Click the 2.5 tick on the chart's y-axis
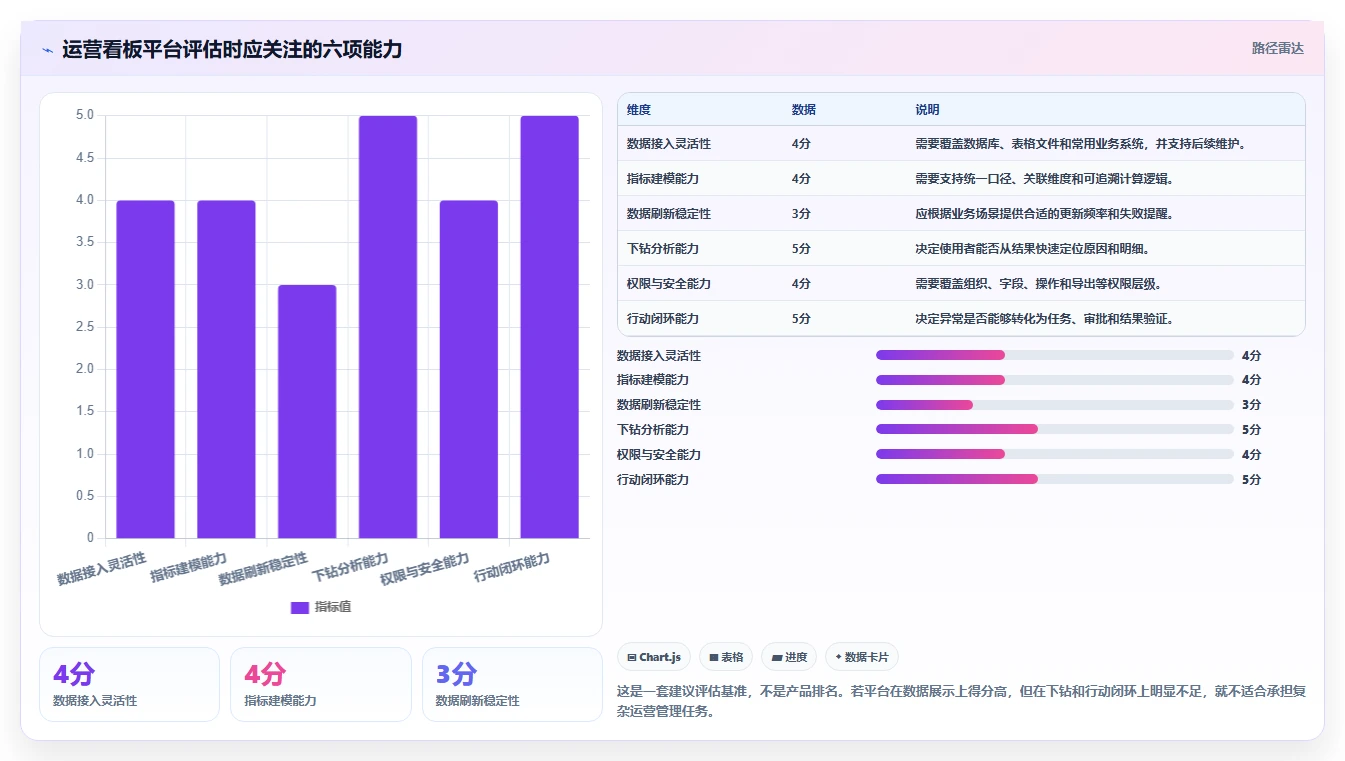The width and height of the screenshot is (1345, 761). point(85,327)
